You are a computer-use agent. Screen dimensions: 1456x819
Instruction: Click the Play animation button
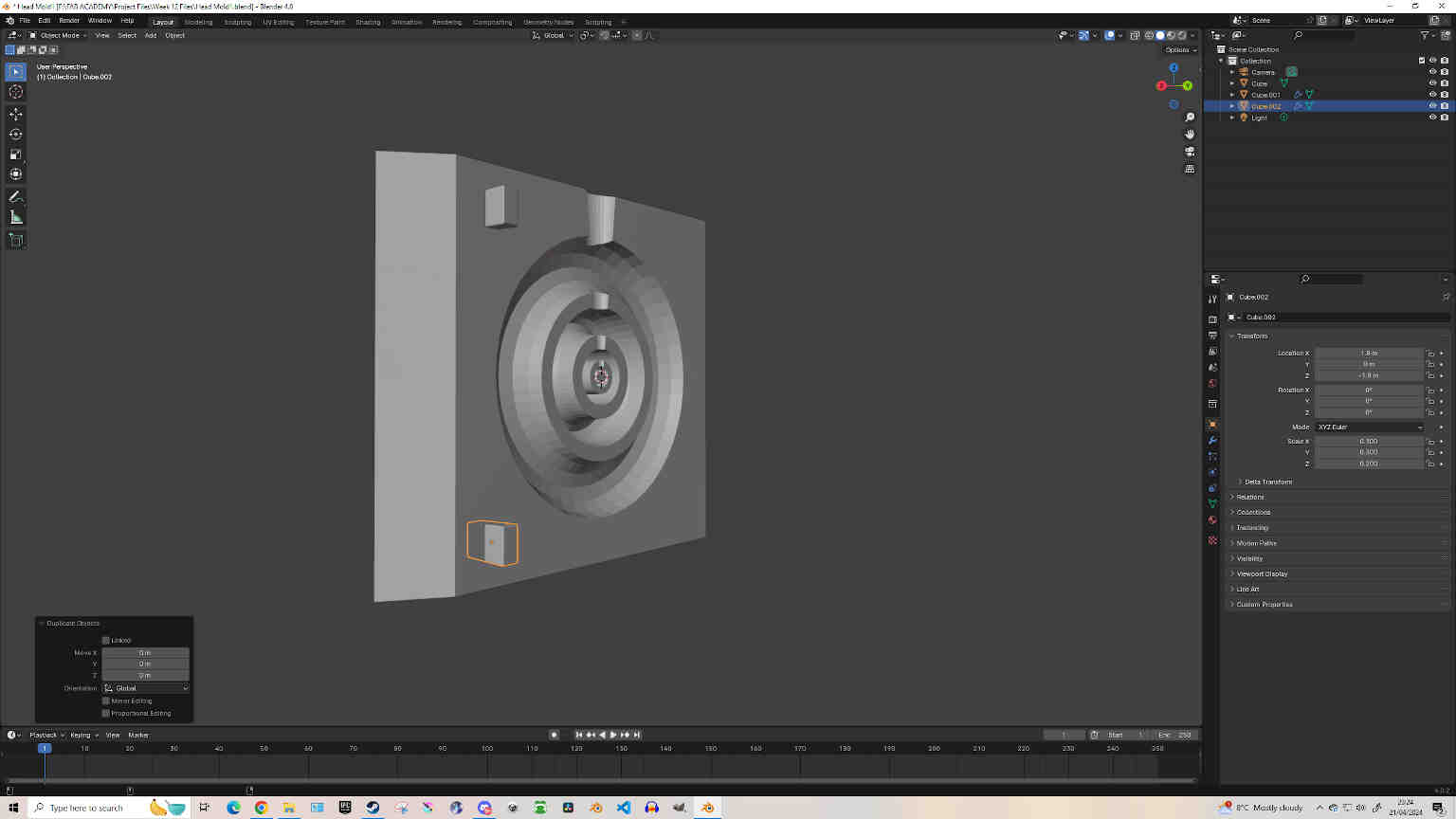pos(613,735)
